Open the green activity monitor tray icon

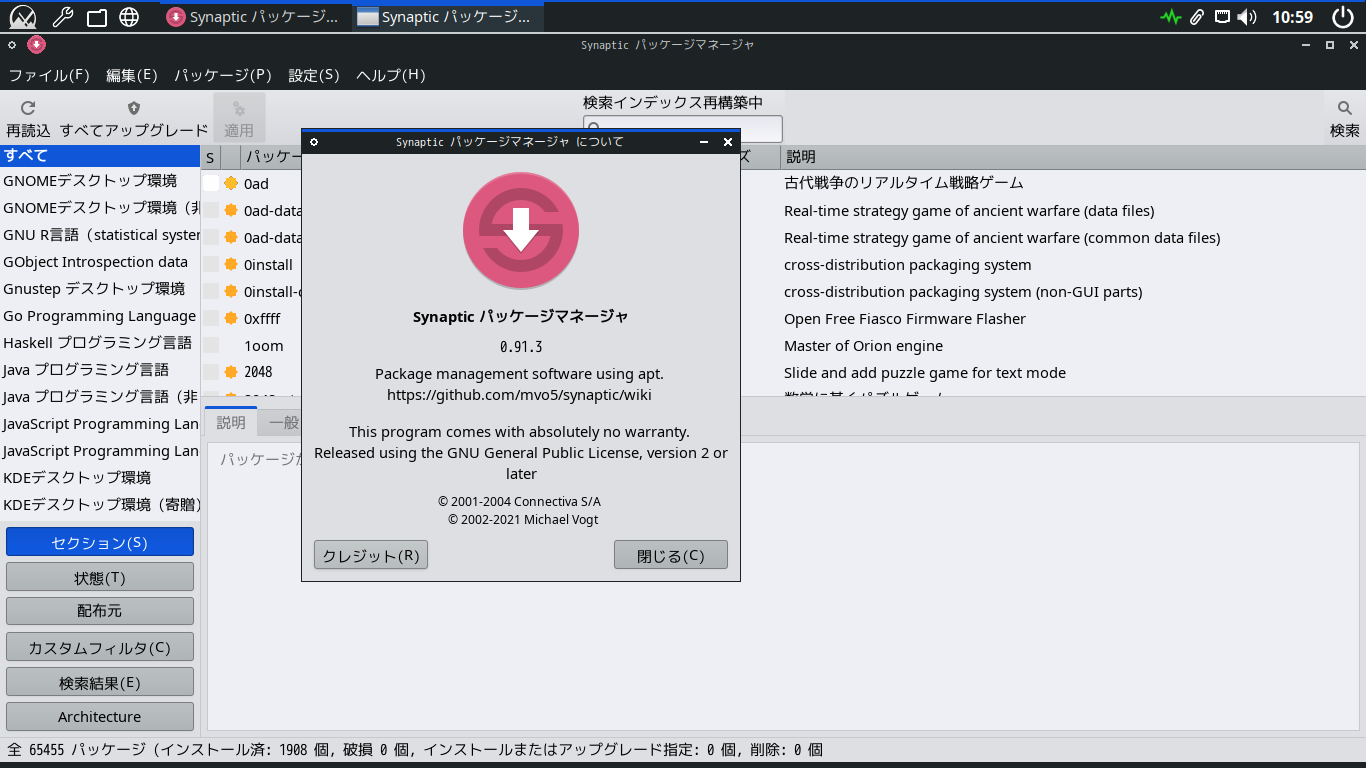[x=1171, y=17]
